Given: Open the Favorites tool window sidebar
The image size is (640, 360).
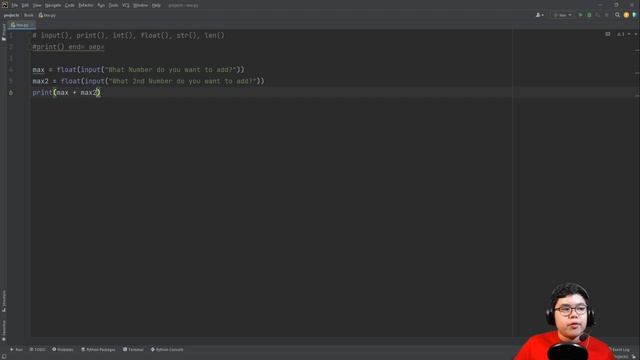Looking at the screenshot, I should [x=4, y=331].
